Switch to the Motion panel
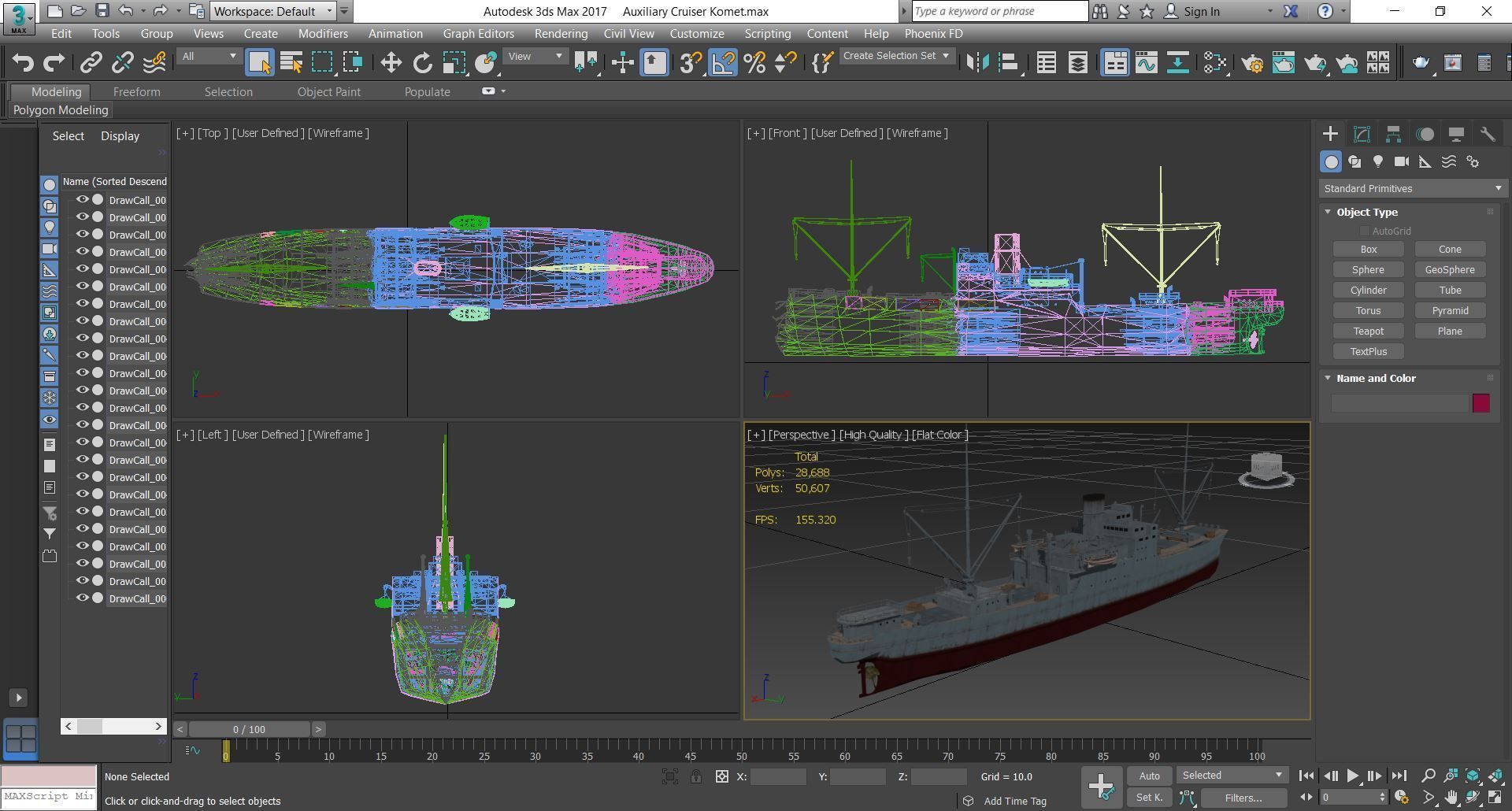The image size is (1512, 811). coord(1425,134)
